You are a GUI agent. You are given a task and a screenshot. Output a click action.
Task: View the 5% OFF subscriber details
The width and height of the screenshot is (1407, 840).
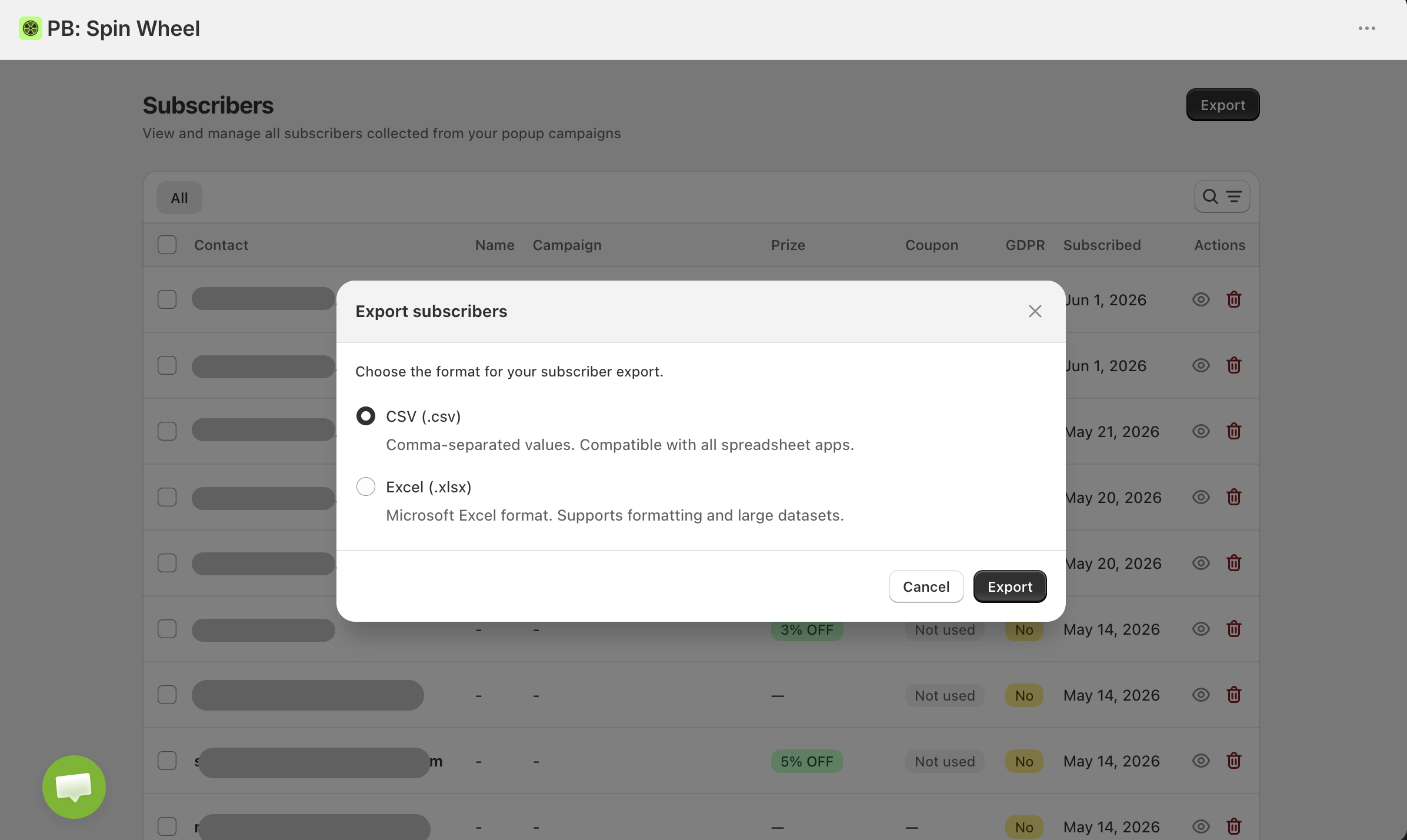(1201, 761)
